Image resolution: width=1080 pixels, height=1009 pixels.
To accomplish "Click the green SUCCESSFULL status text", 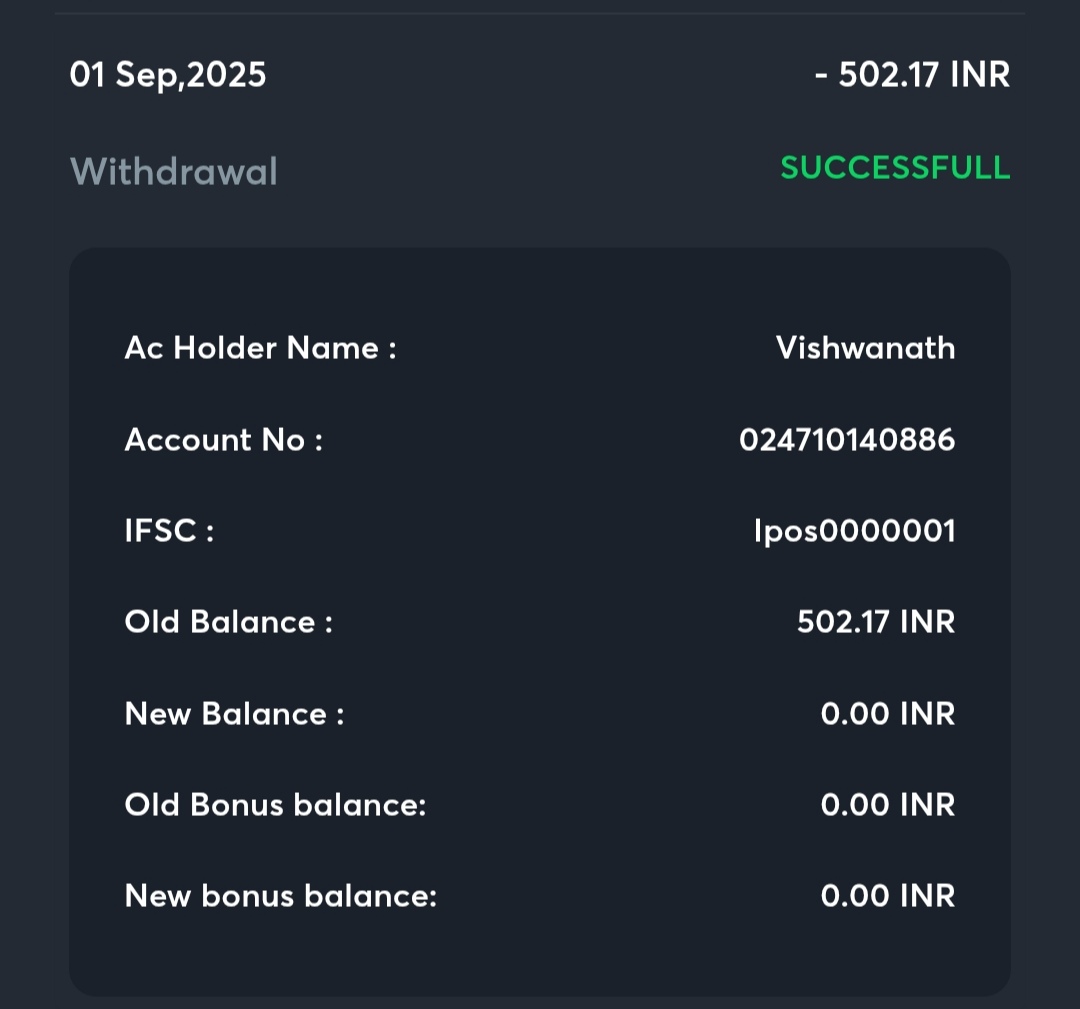I will 895,168.
